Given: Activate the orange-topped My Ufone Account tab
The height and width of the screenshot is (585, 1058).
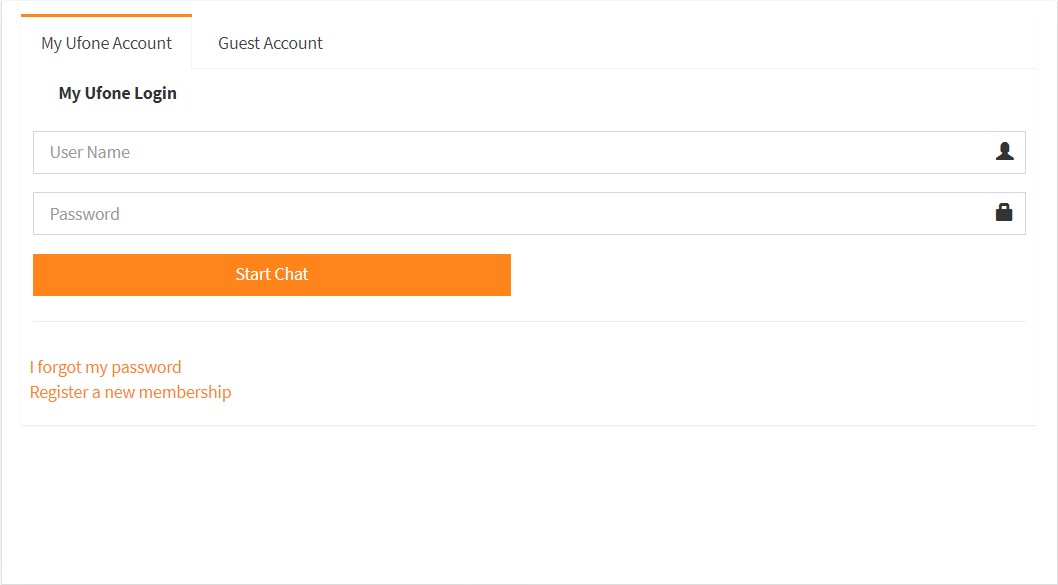Looking at the screenshot, I should [x=107, y=43].
